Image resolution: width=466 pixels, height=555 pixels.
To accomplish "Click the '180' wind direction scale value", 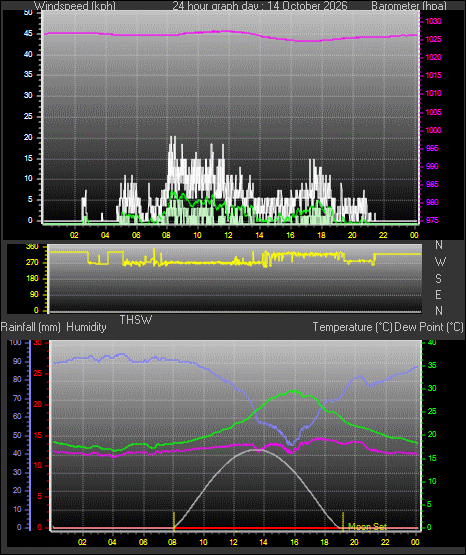I will click(33, 279).
